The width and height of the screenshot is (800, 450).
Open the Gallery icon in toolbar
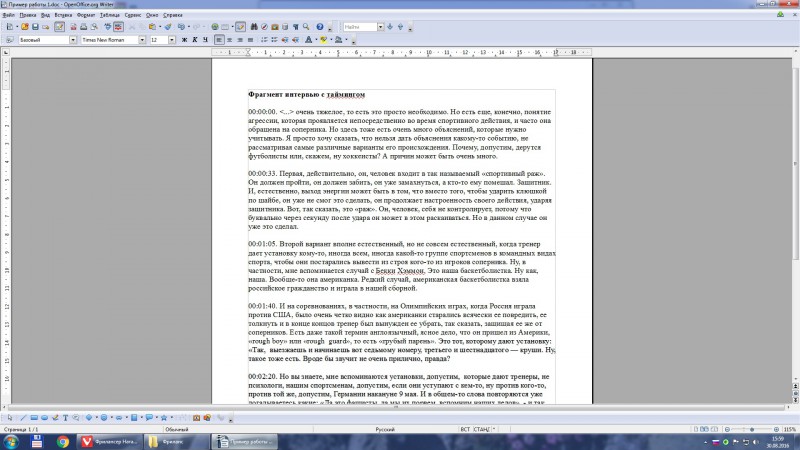pyautogui.click(x=274, y=27)
